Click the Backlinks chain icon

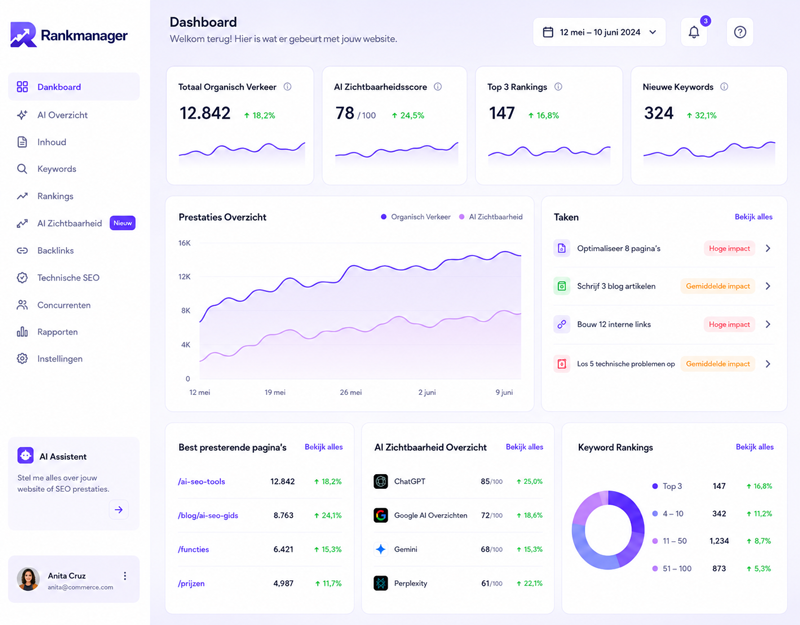(x=22, y=251)
